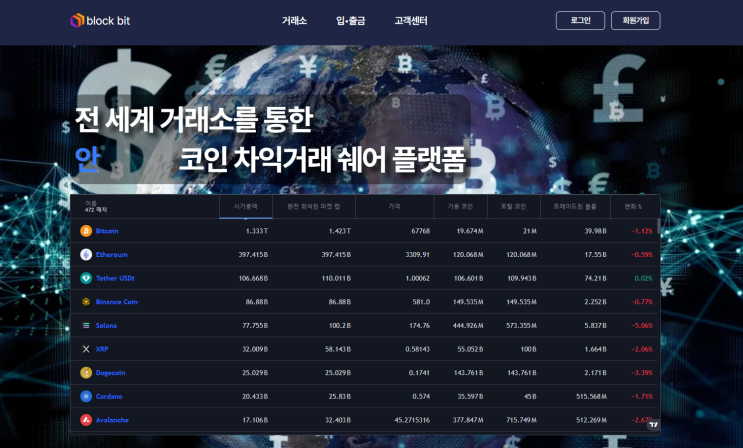Select Binance Coin price 581.0
This screenshot has width=743, height=448.
[421, 302]
